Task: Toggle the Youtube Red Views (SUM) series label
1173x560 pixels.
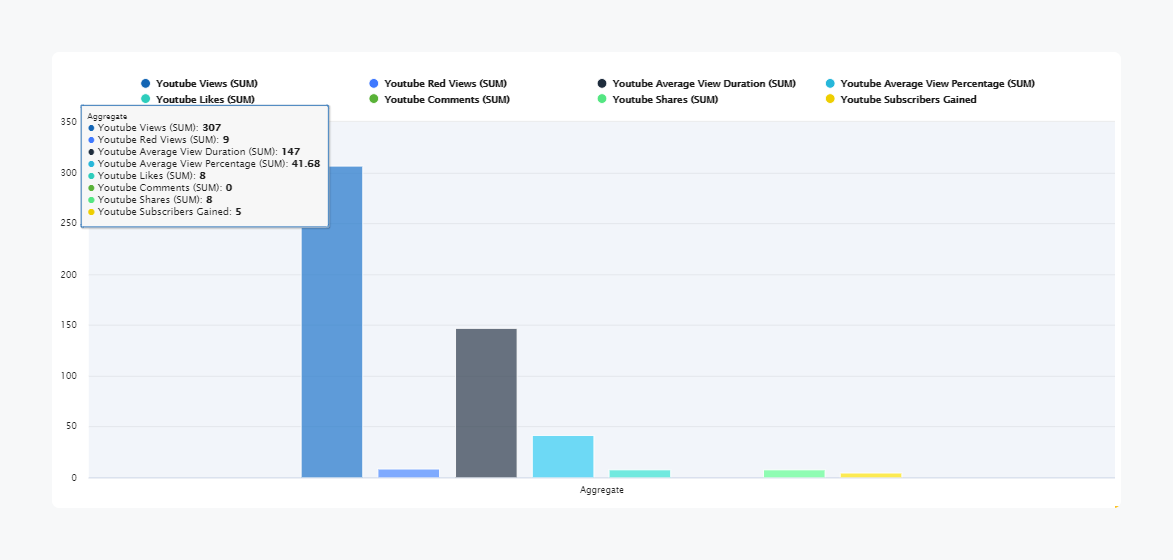Action: pyautogui.click(x=445, y=84)
